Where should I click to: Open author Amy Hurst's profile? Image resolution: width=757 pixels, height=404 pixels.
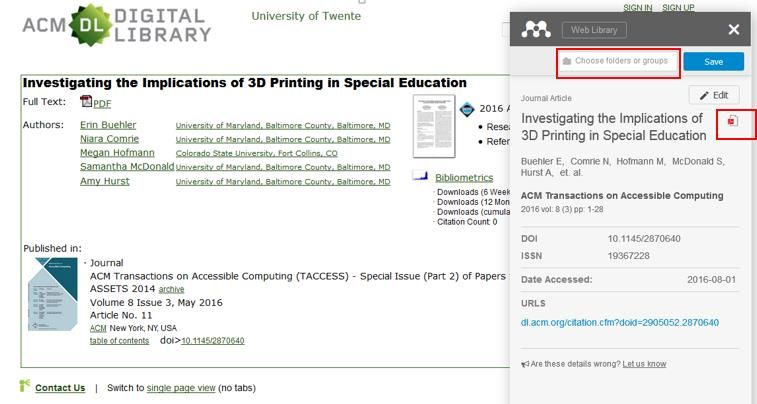point(105,181)
